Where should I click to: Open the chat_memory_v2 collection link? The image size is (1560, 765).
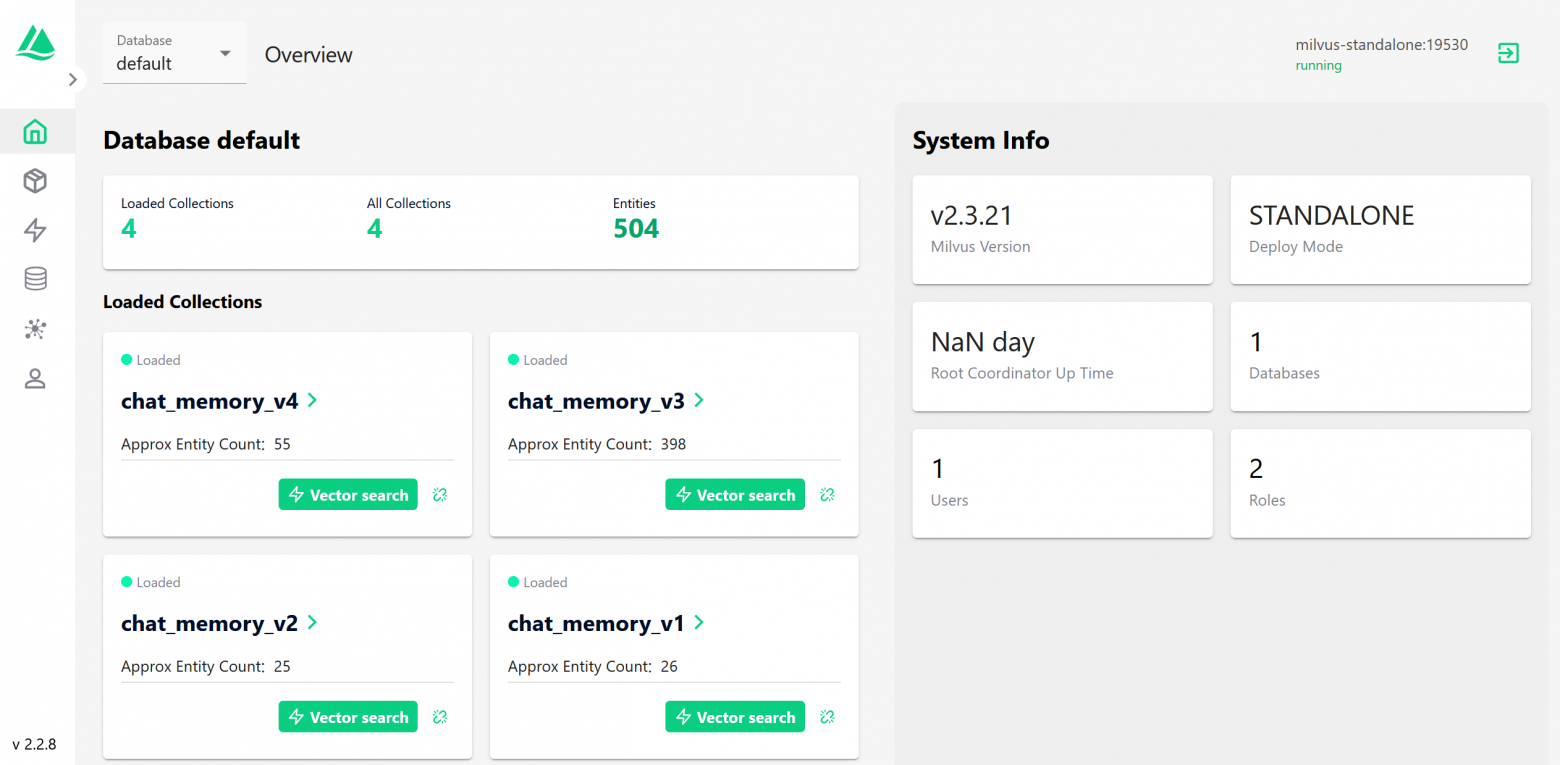220,623
